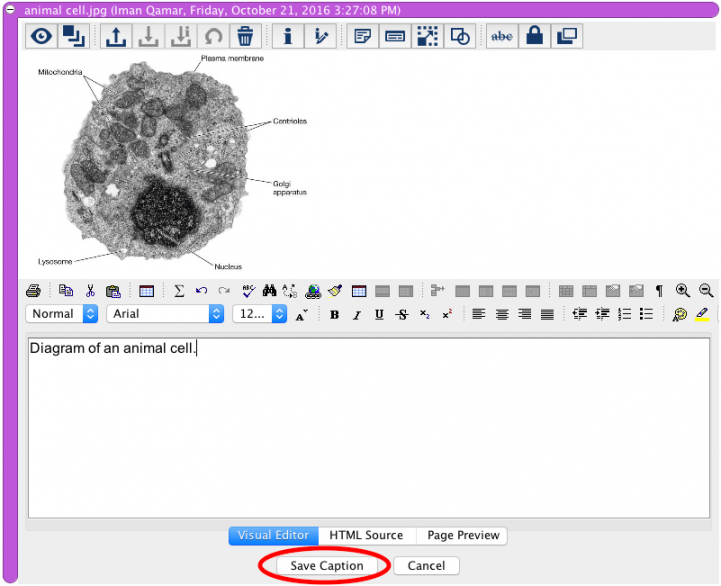Image resolution: width=721 pixels, height=586 pixels.
Task: Click the scissors cut icon
Action: point(90,291)
